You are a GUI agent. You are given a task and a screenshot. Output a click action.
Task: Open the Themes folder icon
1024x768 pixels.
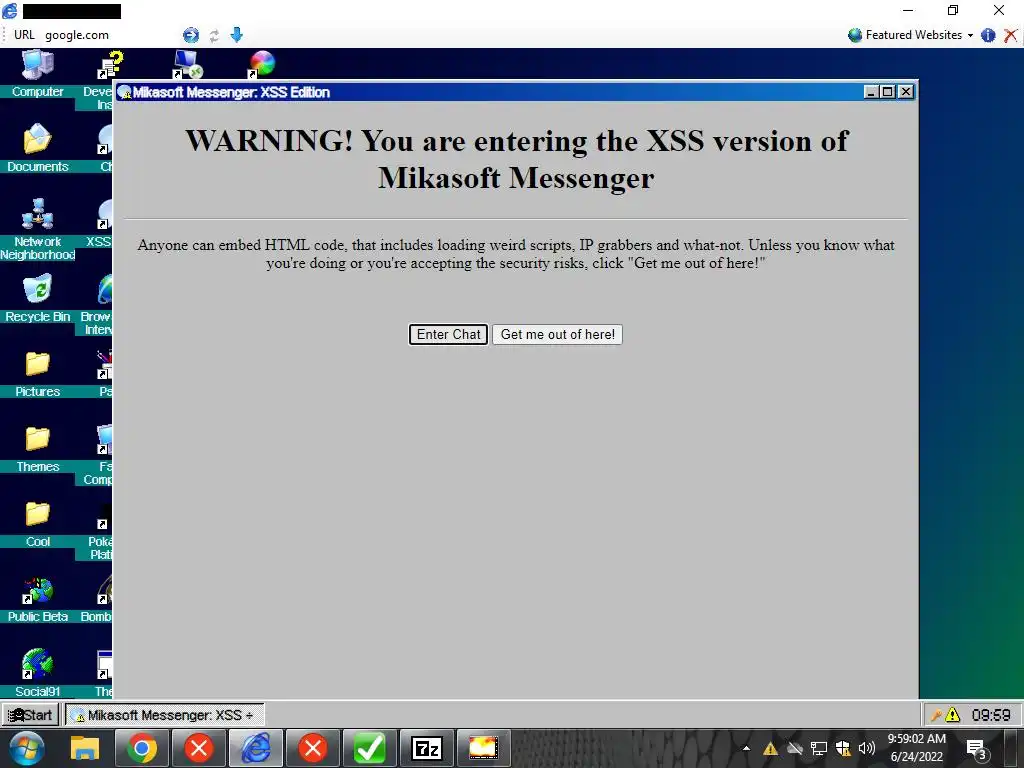pyautogui.click(x=37, y=449)
